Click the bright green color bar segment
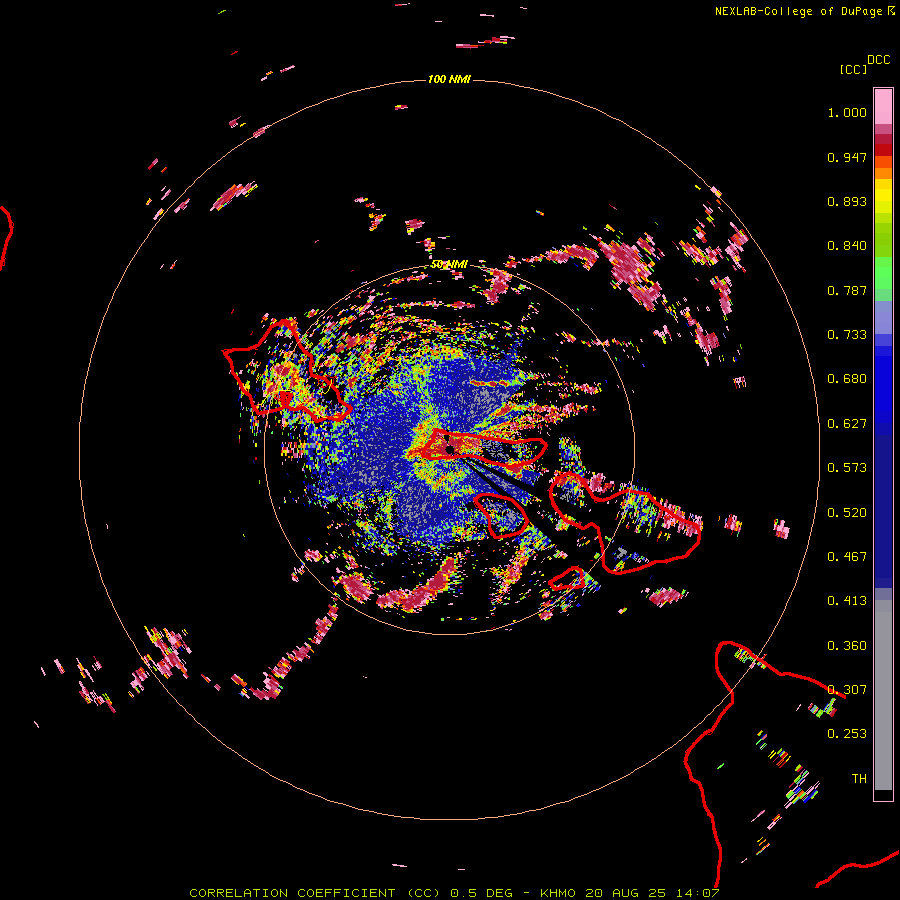 tap(883, 273)
